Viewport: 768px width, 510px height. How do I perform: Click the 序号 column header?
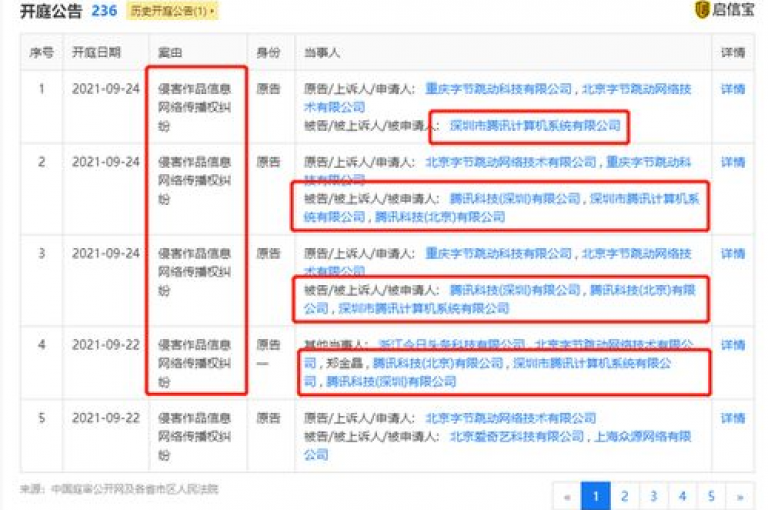tap(42, 52)
